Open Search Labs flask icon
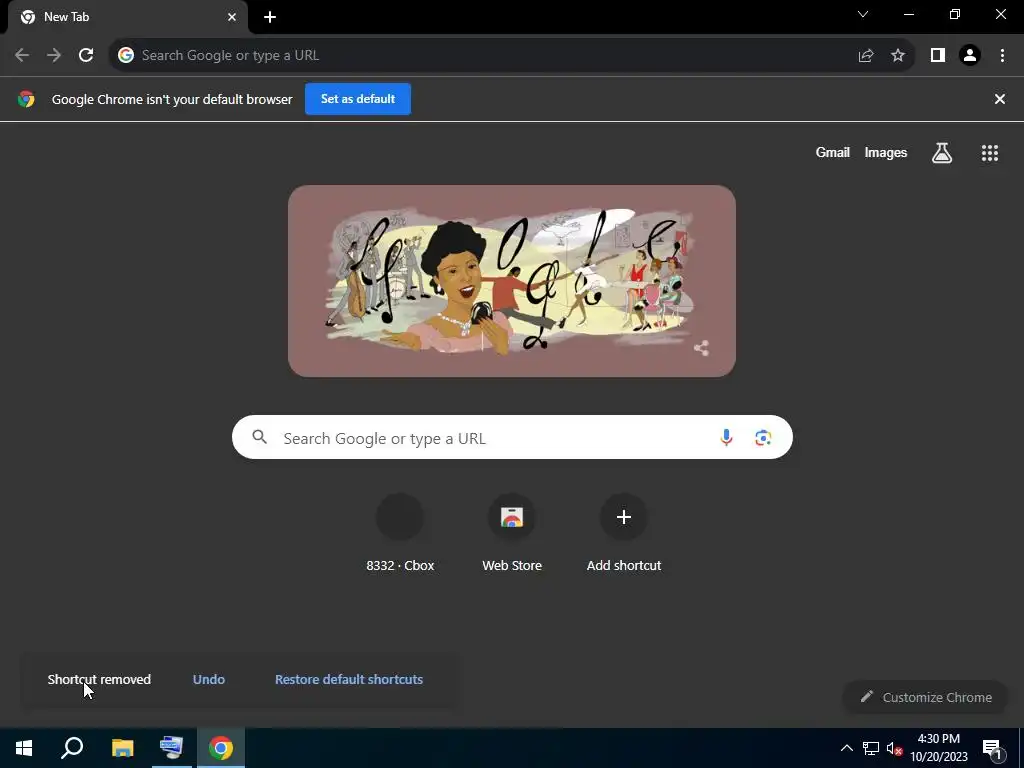 (x=942, y=153)
